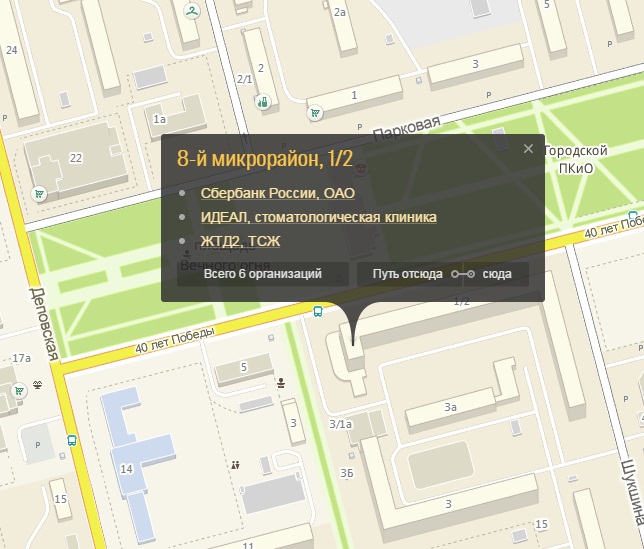Click the Городской ПКиО park label
644x549 pixels.
click(x=575, y=159)
